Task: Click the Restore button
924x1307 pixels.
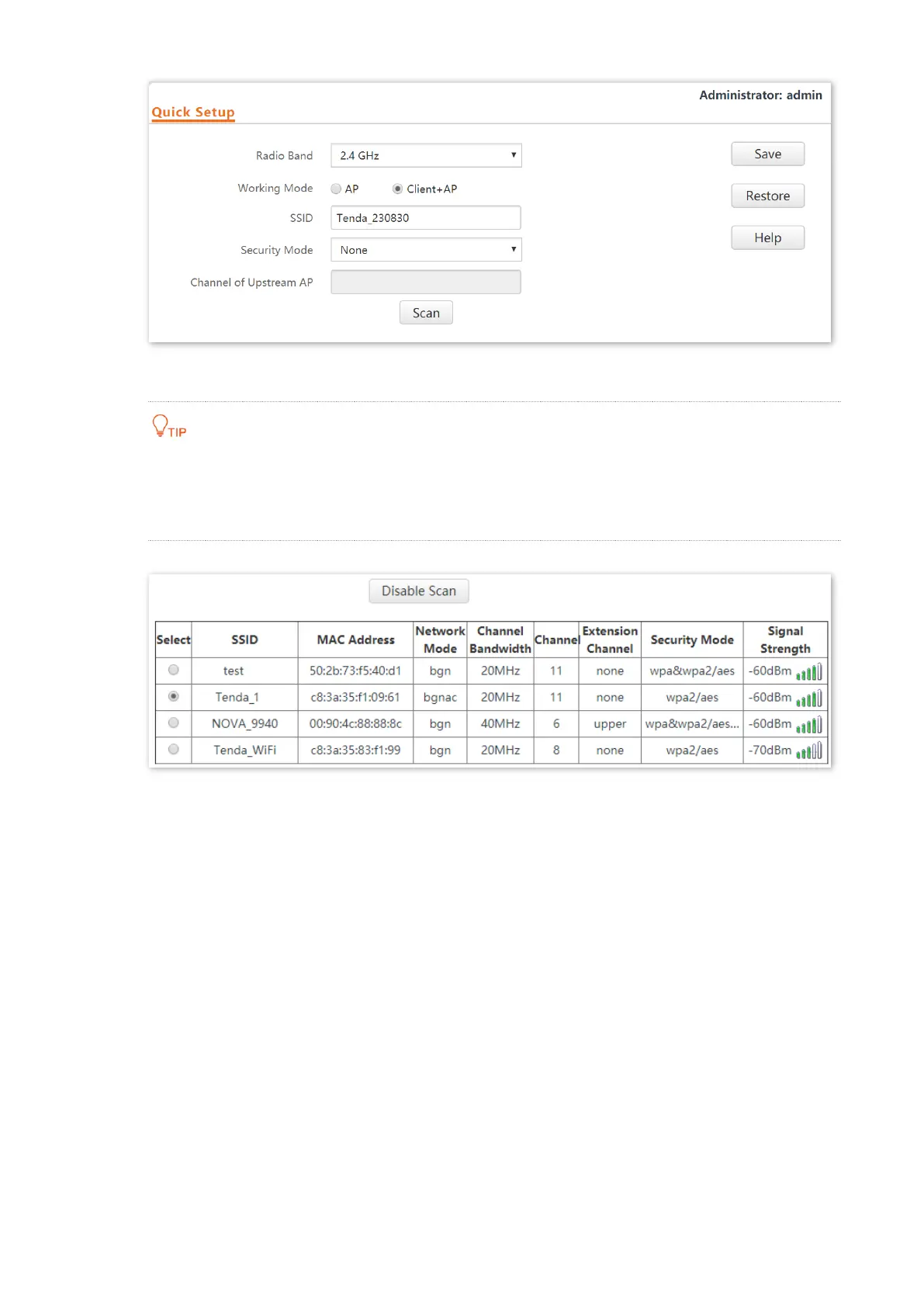Action: (767, 196)
